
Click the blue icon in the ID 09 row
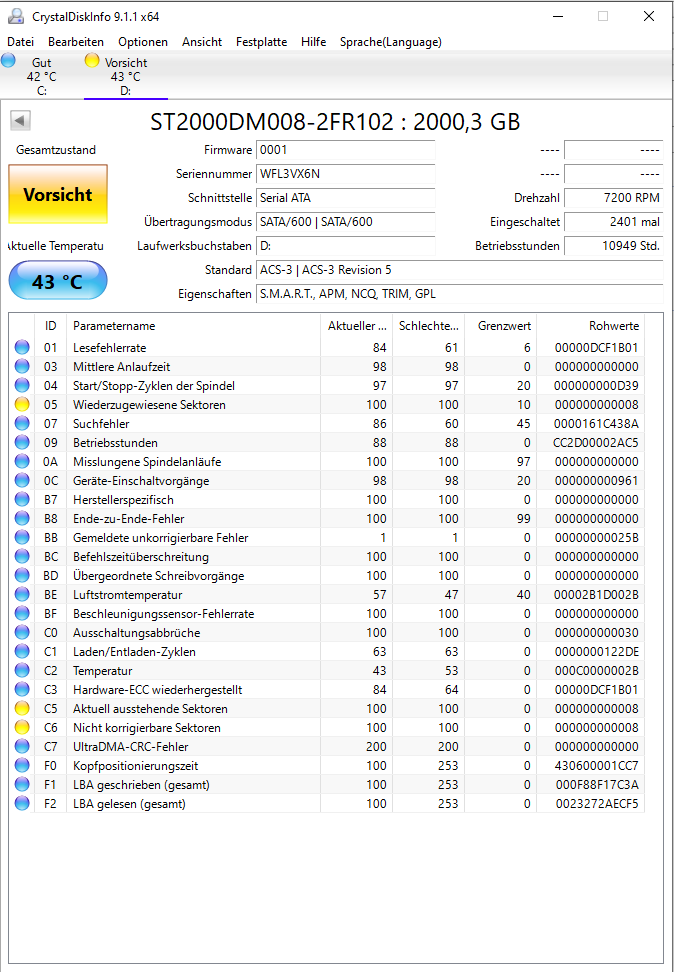tap(22, 443)
